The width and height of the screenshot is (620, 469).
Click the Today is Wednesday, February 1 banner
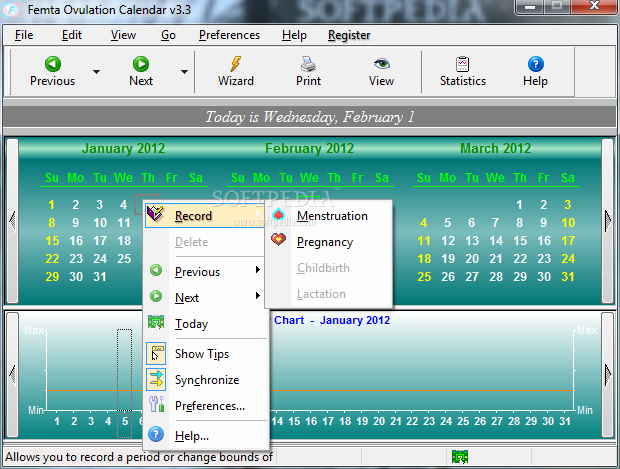point(309,117)
